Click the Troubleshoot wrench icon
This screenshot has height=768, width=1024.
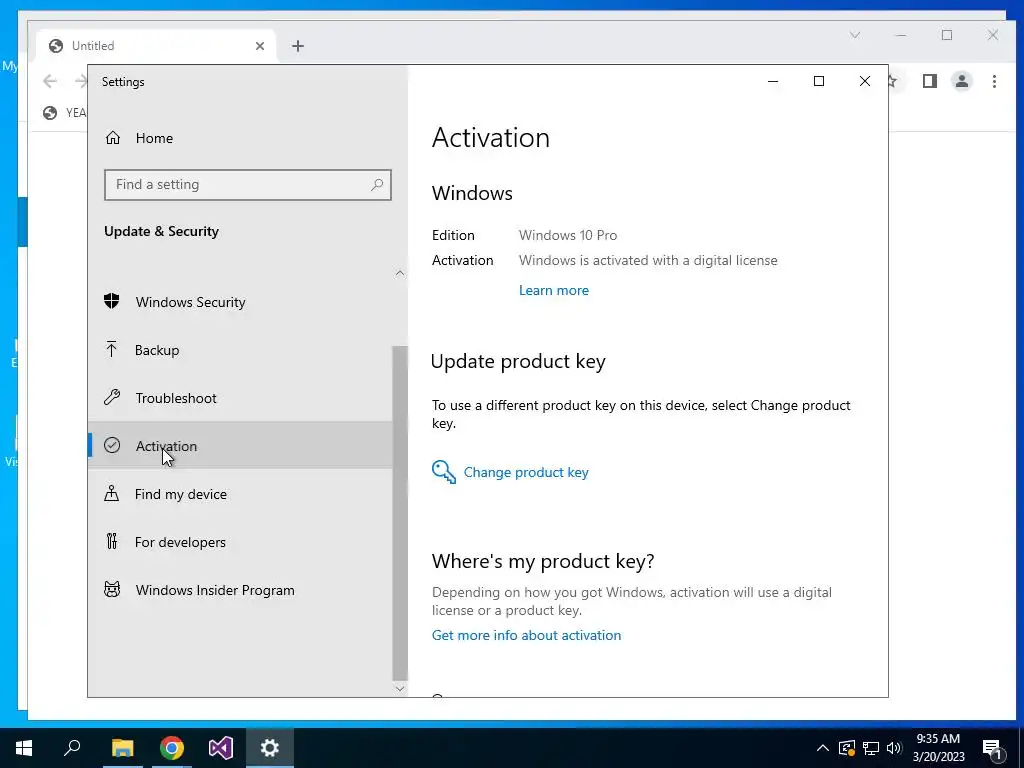coord(112,397)
